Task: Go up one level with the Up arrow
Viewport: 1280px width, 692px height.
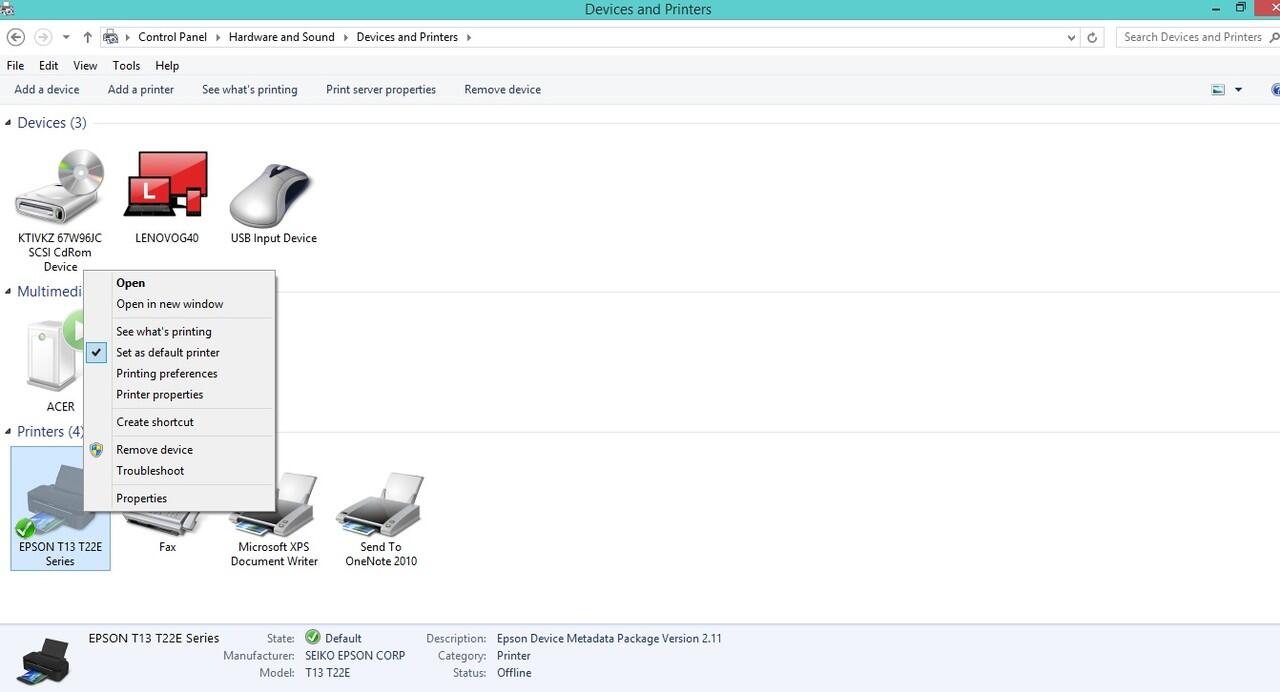Action: pos(88,37)
